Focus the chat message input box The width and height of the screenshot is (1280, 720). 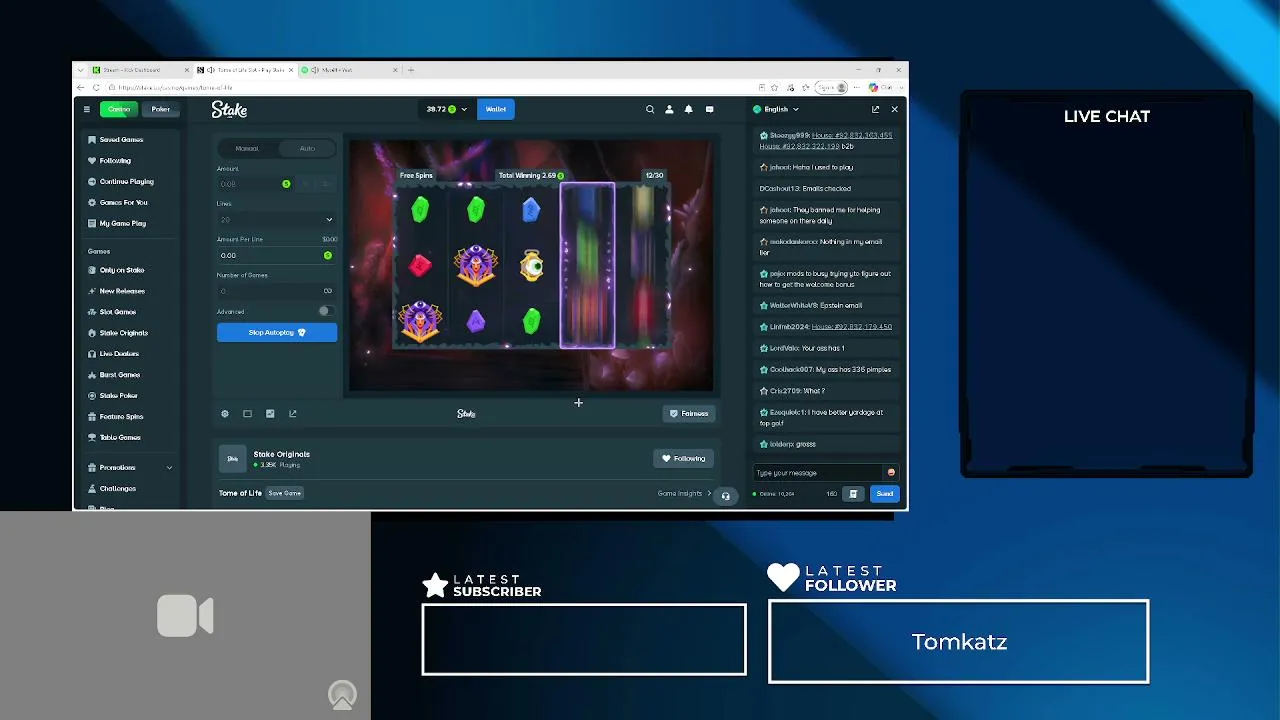pos(820,473)
